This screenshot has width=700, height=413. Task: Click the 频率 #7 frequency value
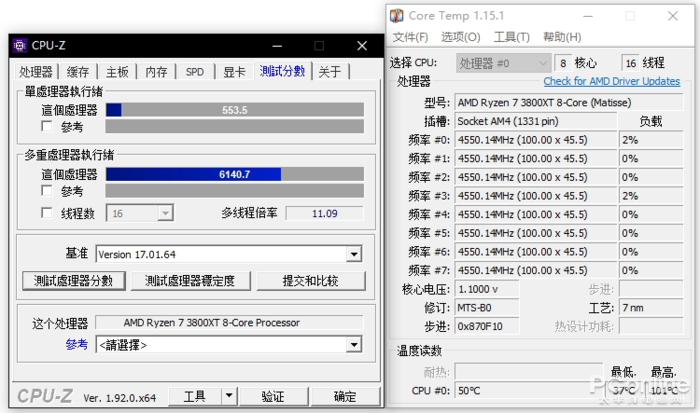tap(535, 270)
